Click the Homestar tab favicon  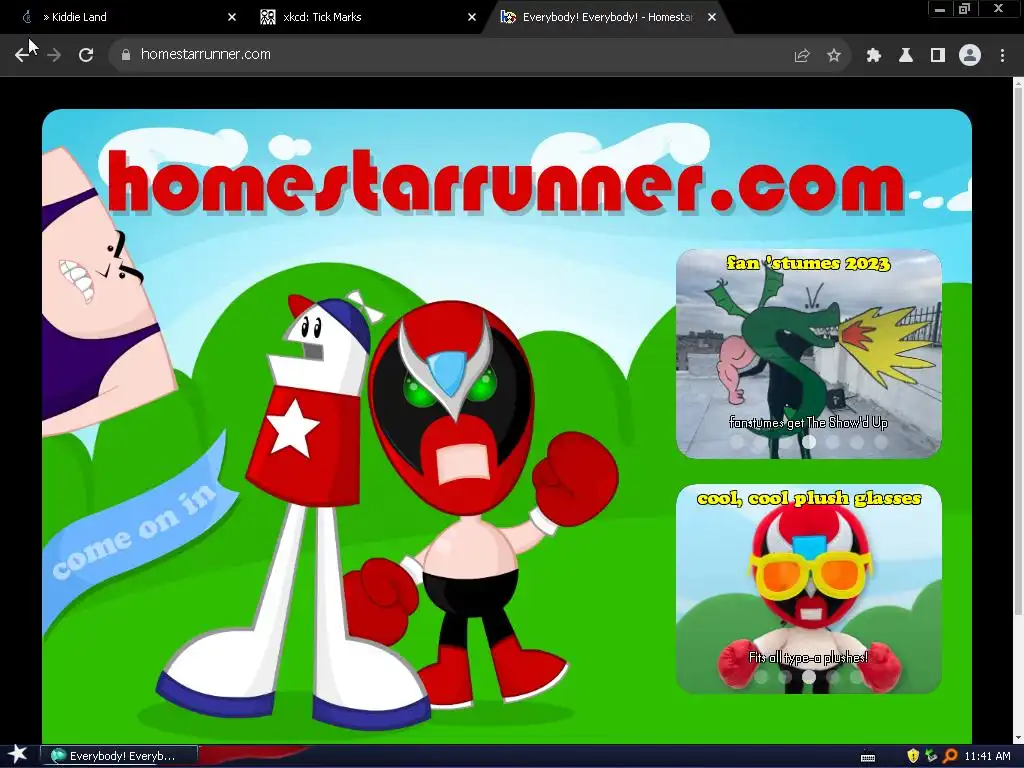(x=507, y=17)
